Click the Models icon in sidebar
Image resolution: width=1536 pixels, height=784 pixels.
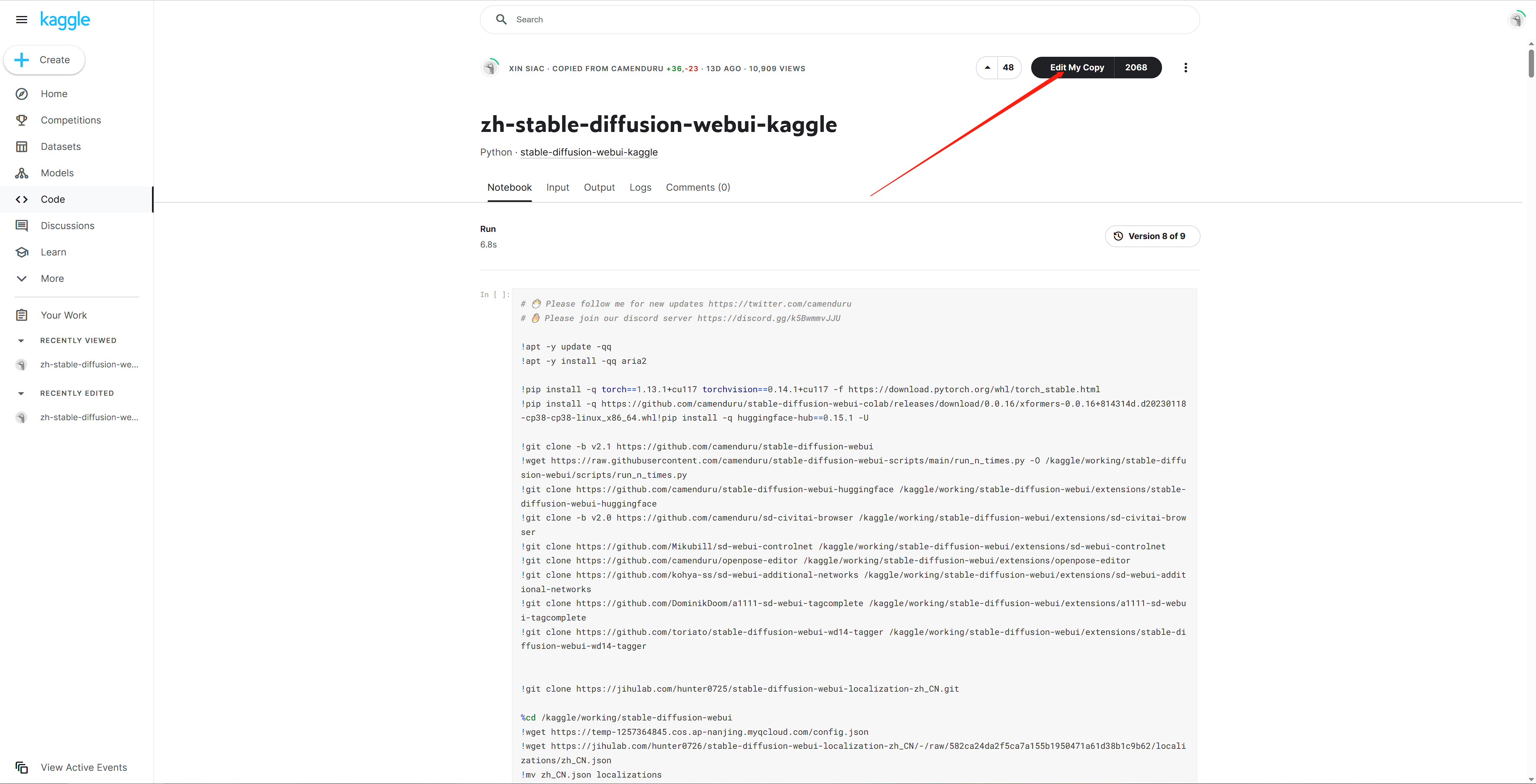pyautogui.click(x=22, y=173)
